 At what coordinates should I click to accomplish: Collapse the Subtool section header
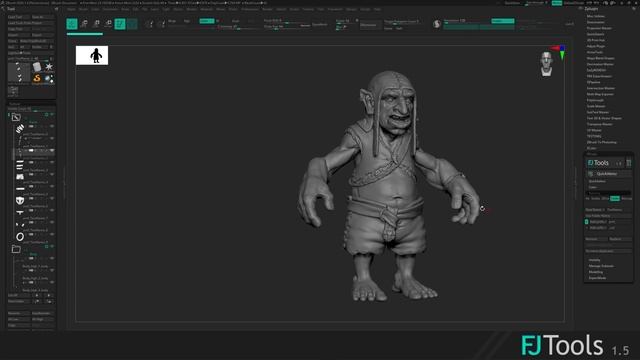(14, 104)
